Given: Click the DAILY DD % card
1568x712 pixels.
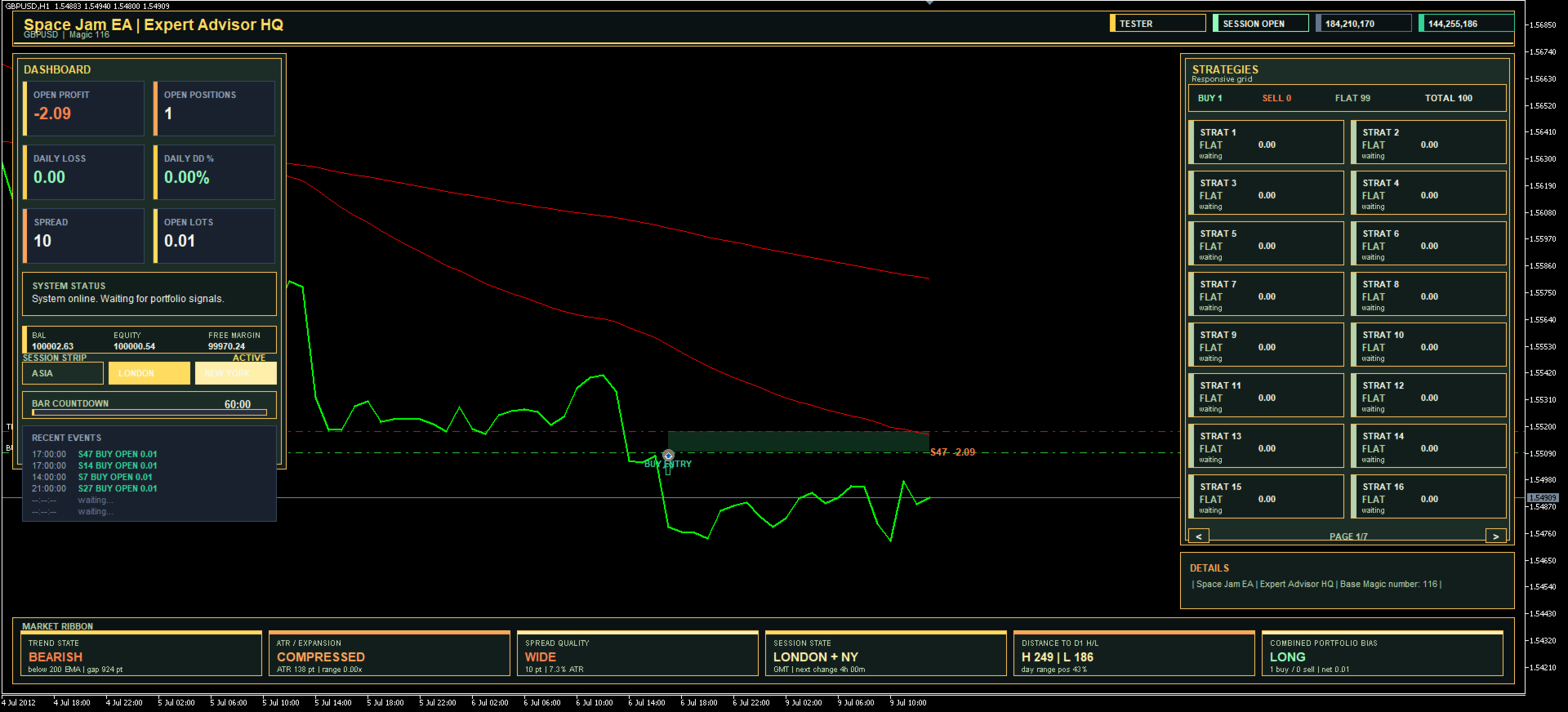Looking at the screenshot, I should [x=215, y=172].
